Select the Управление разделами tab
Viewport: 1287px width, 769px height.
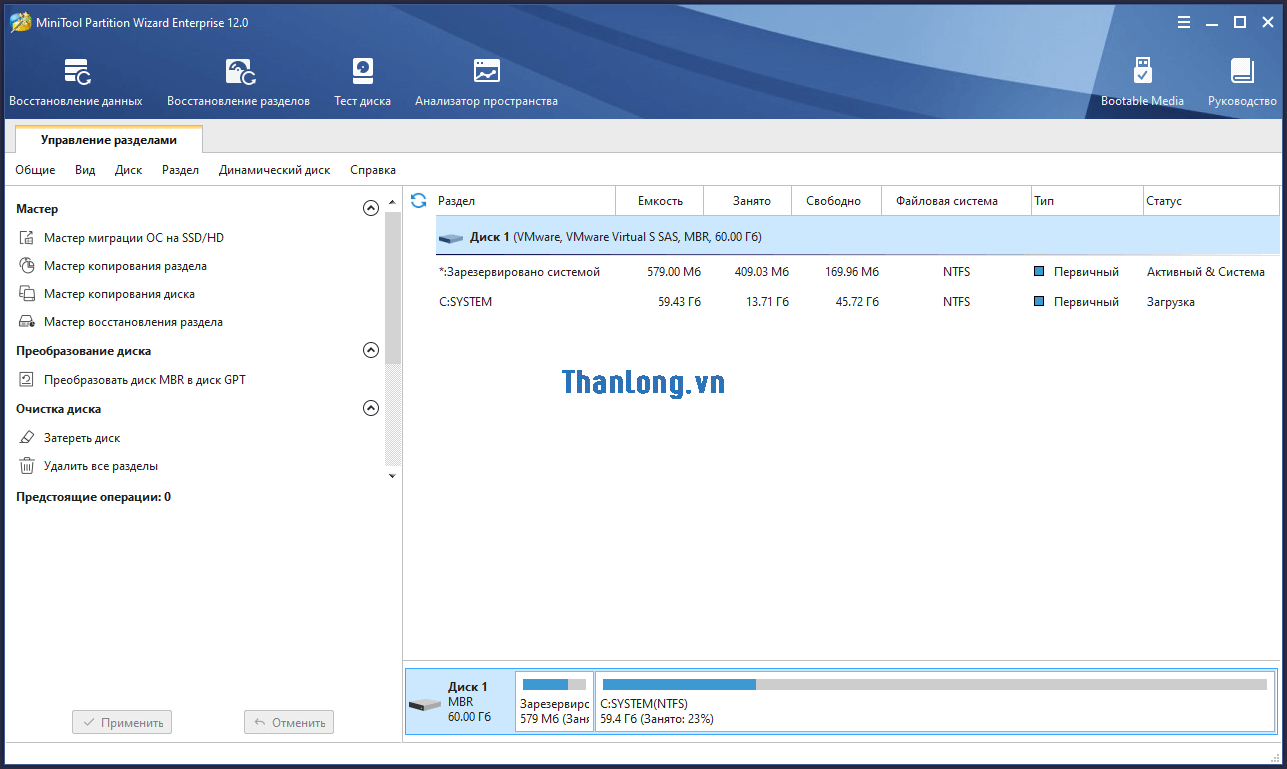click(x=109, y=141)
